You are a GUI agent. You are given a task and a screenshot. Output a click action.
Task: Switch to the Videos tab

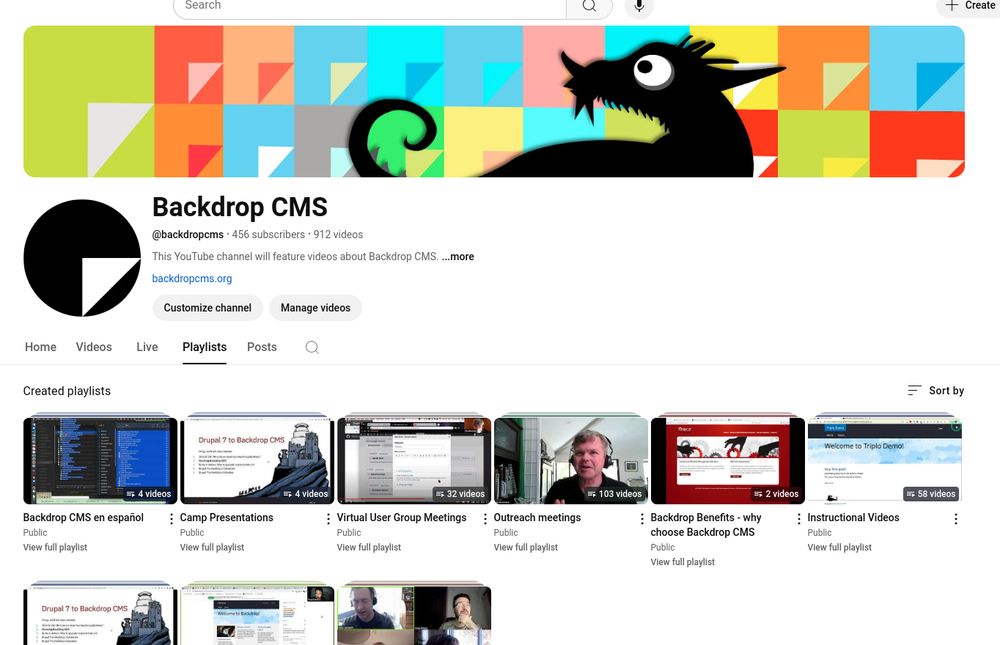[x=94, y=347]
